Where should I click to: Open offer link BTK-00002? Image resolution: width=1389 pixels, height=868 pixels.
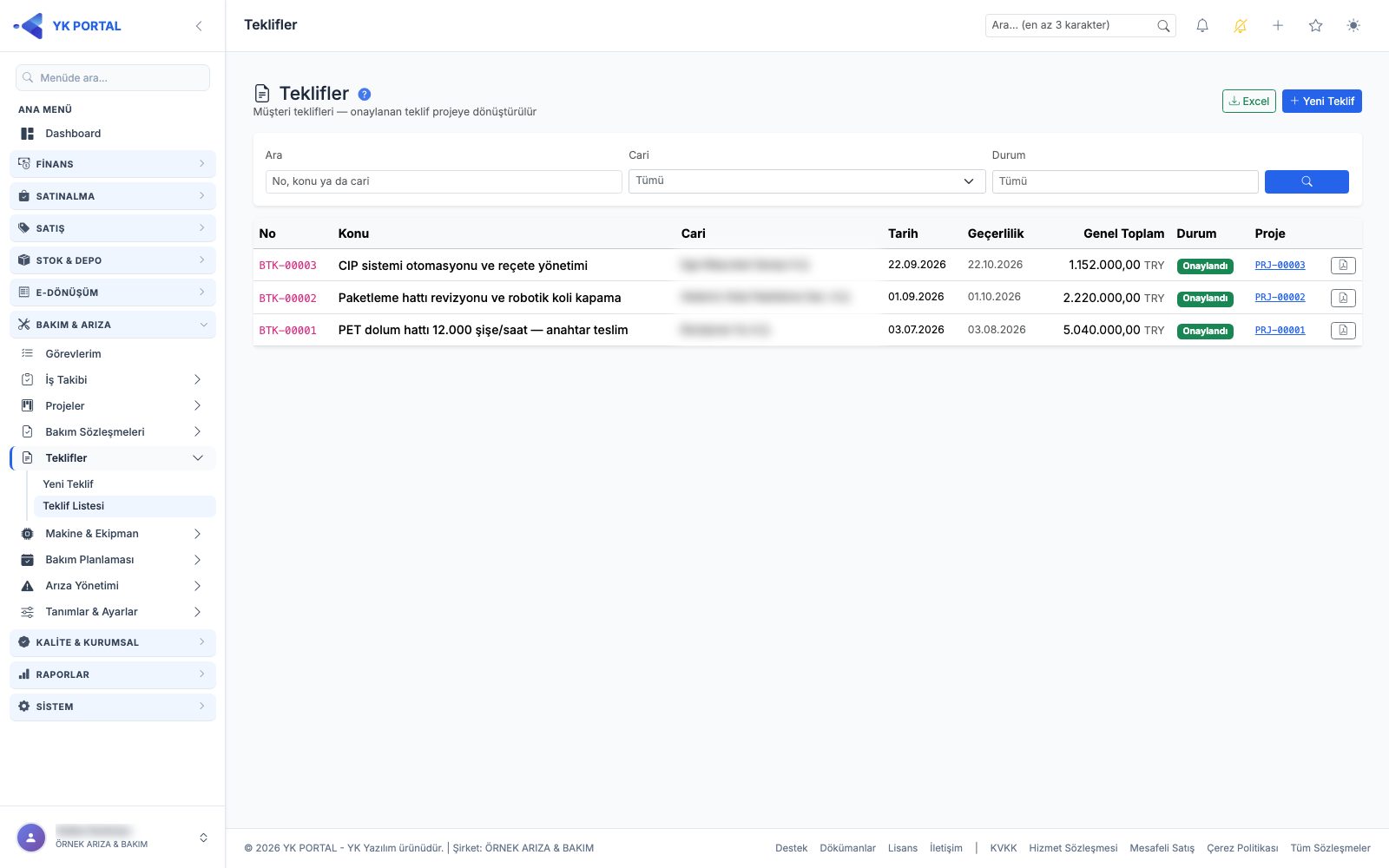(288, 299)
